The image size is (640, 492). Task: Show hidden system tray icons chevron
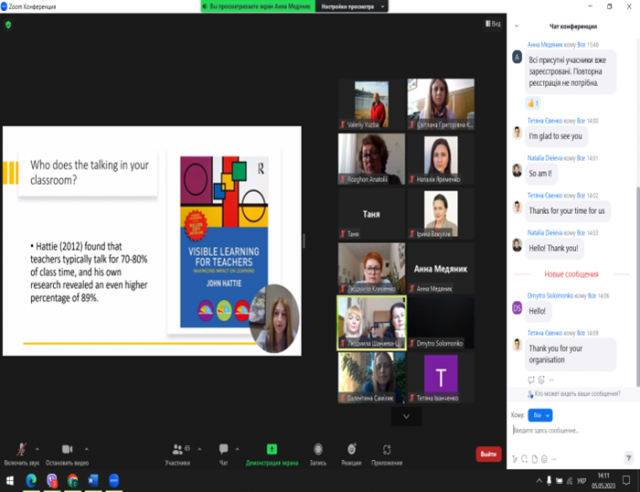pos(539,481)
